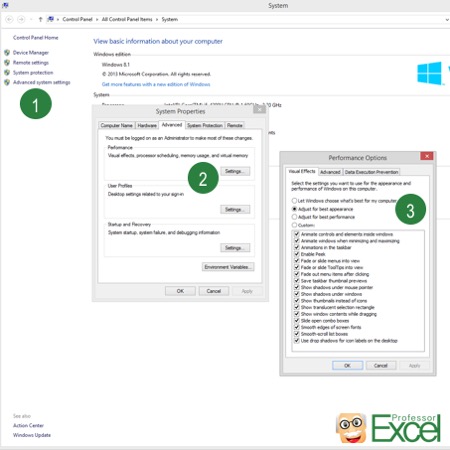Toggle Animate controls and elements inside windows
The height and width of the screenshot is (450, 450).
[297, 234]
